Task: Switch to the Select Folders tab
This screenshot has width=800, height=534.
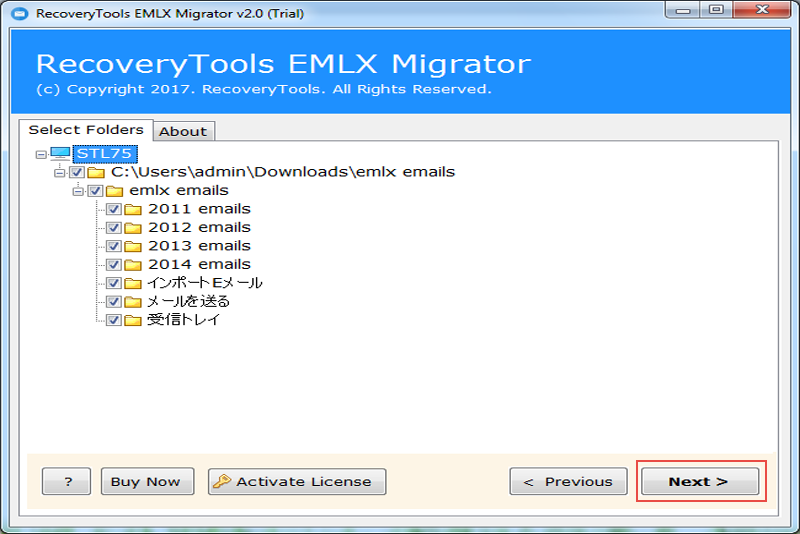Action: [x=86, y=130]
